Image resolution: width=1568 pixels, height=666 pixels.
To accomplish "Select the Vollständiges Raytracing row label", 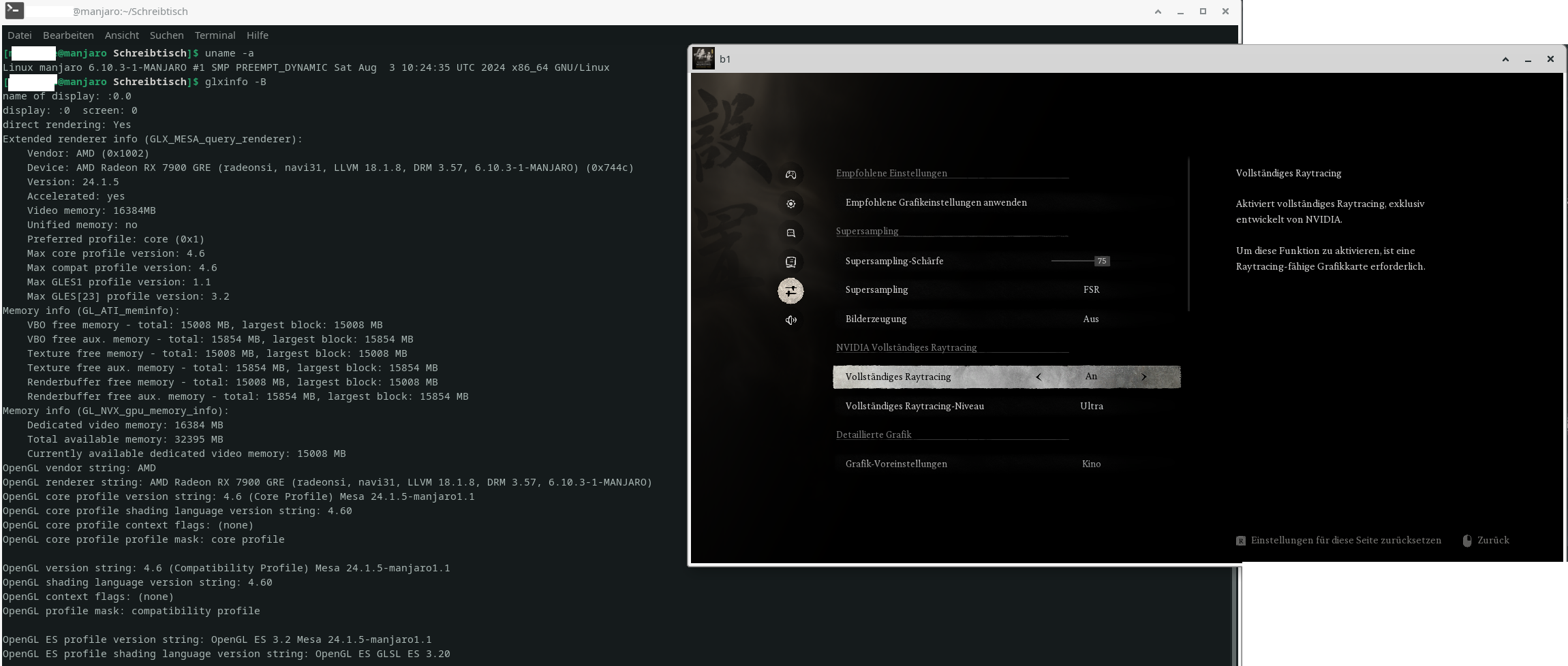I will tap(897, 377).
